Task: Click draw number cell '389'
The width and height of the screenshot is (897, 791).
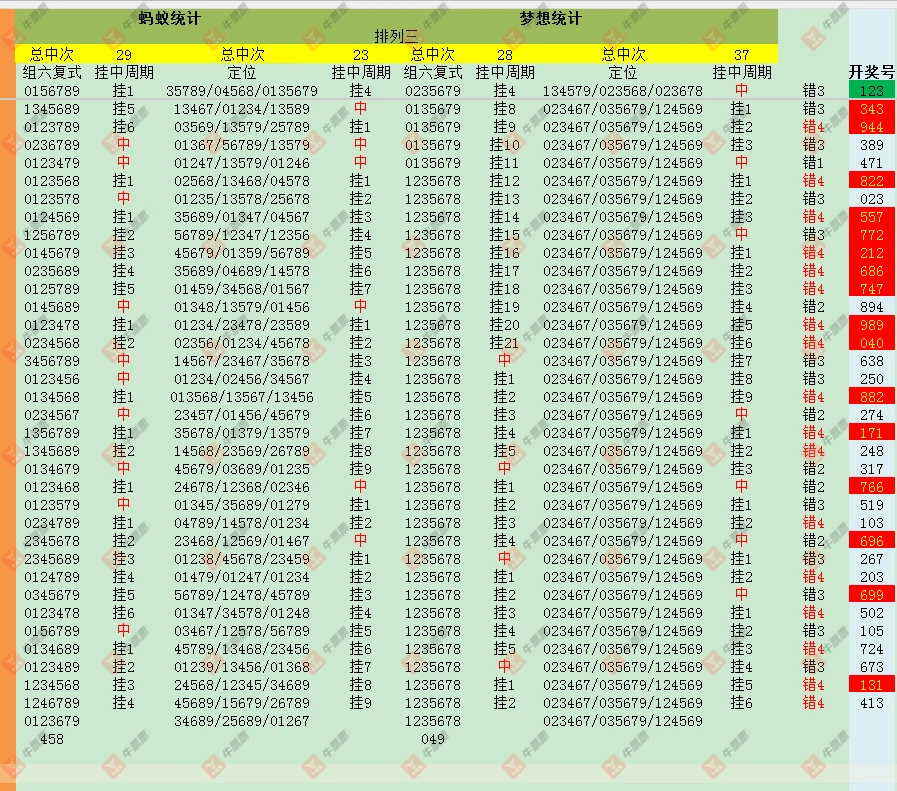Action: coord(871,145)
